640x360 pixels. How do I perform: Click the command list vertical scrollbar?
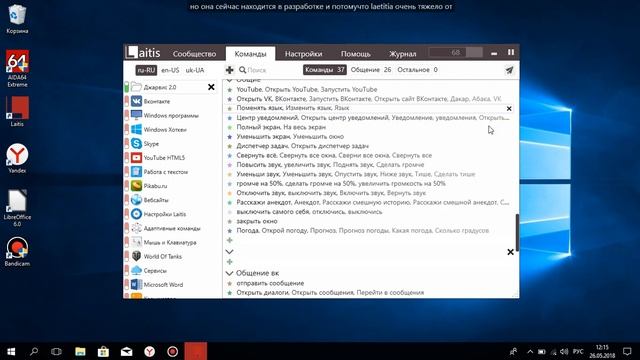518,232
